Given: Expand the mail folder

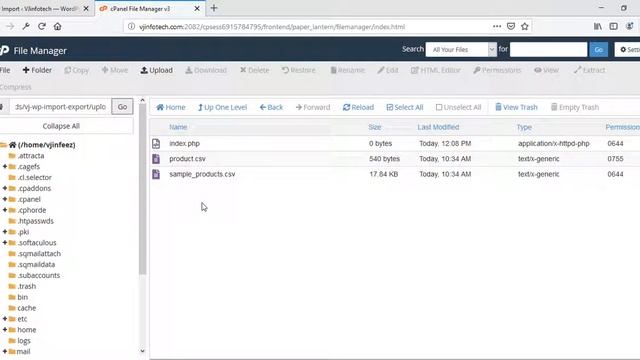Looking at the screenshot, I should pyautogui.click(x=5, y=351).
